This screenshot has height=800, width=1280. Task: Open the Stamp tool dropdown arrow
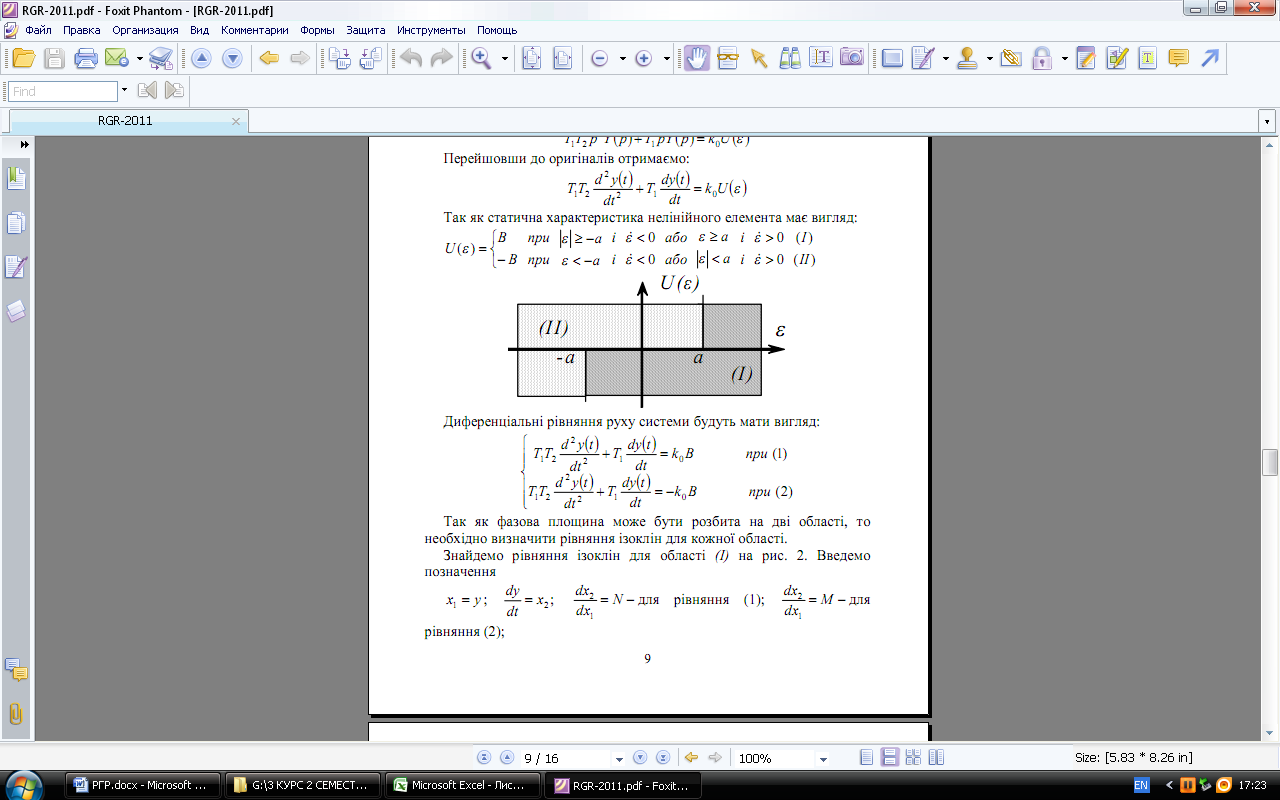pyautogui.click(x=990, y=58)
